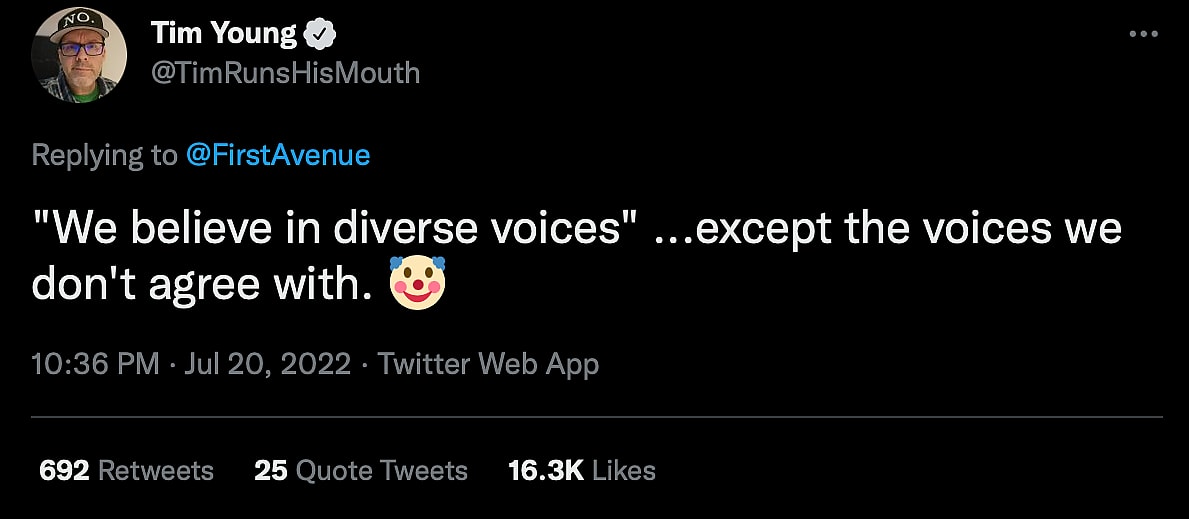The height and width of the screenshot is (519, 1189).
Task: Click the Retweets label
Action: pyautogui.click(x=155, y=471)
